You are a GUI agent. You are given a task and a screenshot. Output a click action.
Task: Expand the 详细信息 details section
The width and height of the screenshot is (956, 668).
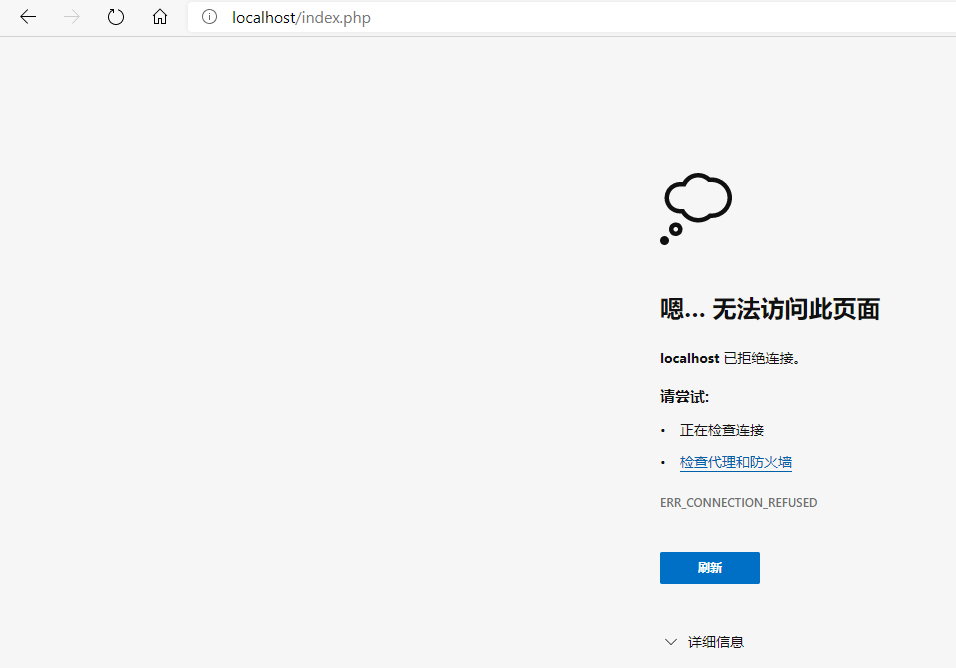[x=704, y=641]
